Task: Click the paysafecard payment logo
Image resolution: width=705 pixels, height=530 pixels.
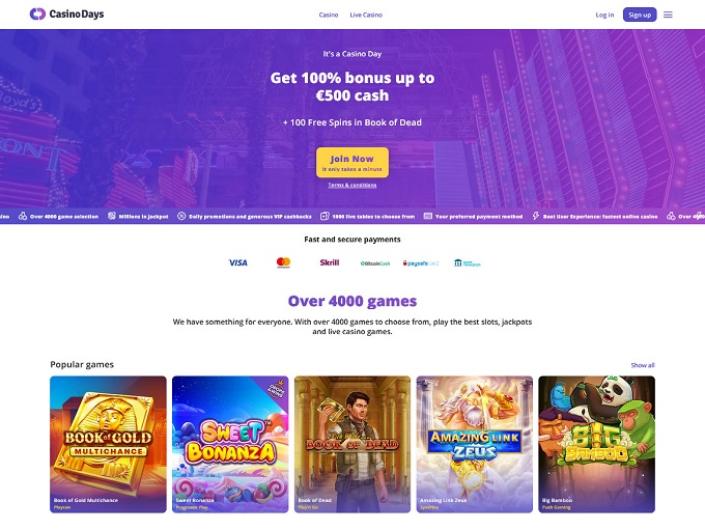Action: coord(420,263)
